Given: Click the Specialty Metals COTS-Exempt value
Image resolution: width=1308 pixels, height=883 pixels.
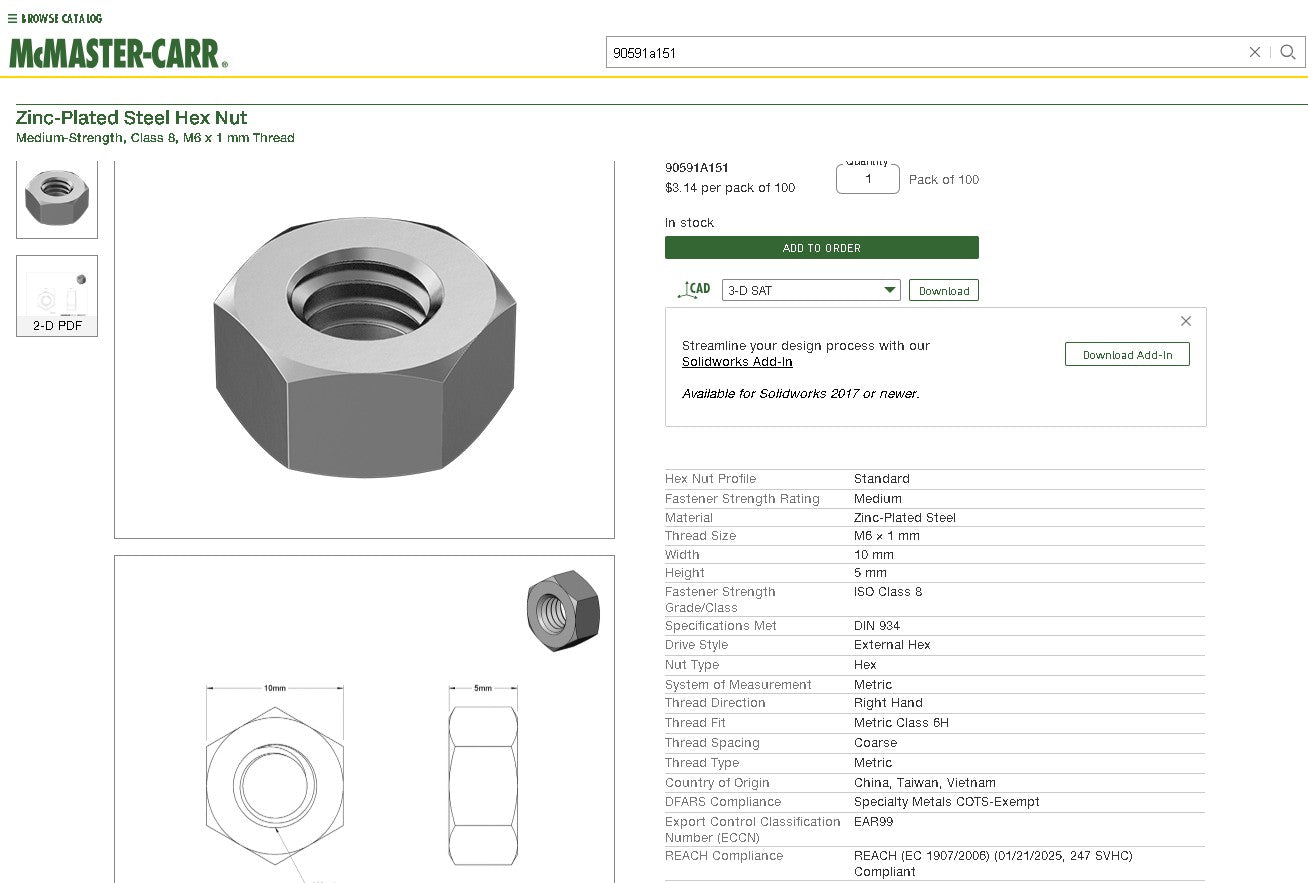Looking at the screenshot, I should (x=947, y=802).
